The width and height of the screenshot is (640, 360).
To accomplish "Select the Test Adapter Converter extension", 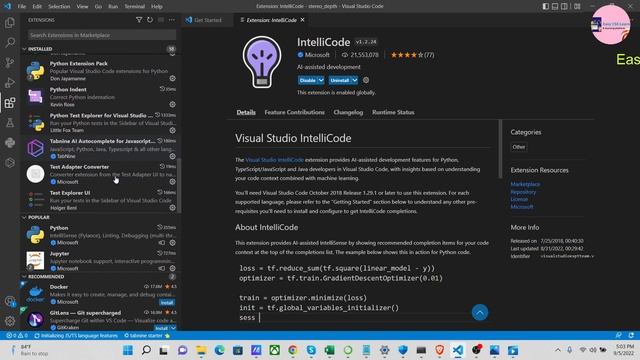I will [101, 174].
